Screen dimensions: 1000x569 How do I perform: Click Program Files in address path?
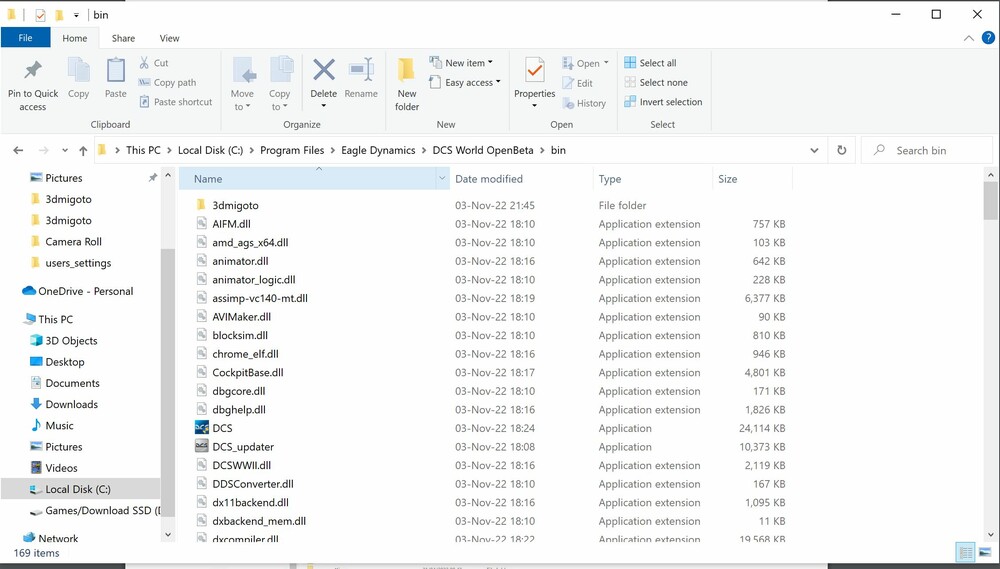(x=292, y=151)
